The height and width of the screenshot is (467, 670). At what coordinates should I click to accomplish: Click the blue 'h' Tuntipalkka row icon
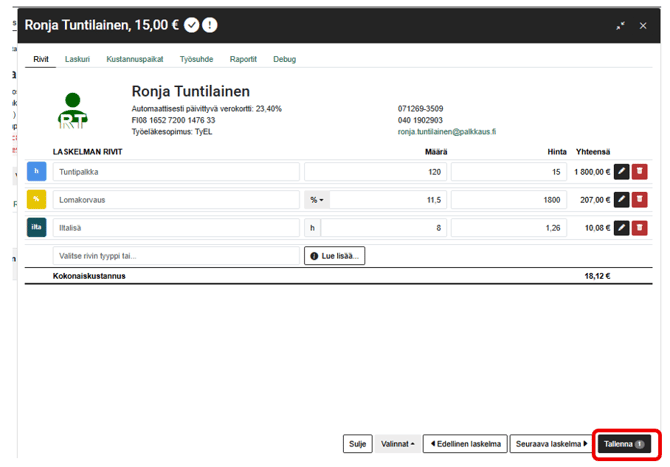click(36, 171)
